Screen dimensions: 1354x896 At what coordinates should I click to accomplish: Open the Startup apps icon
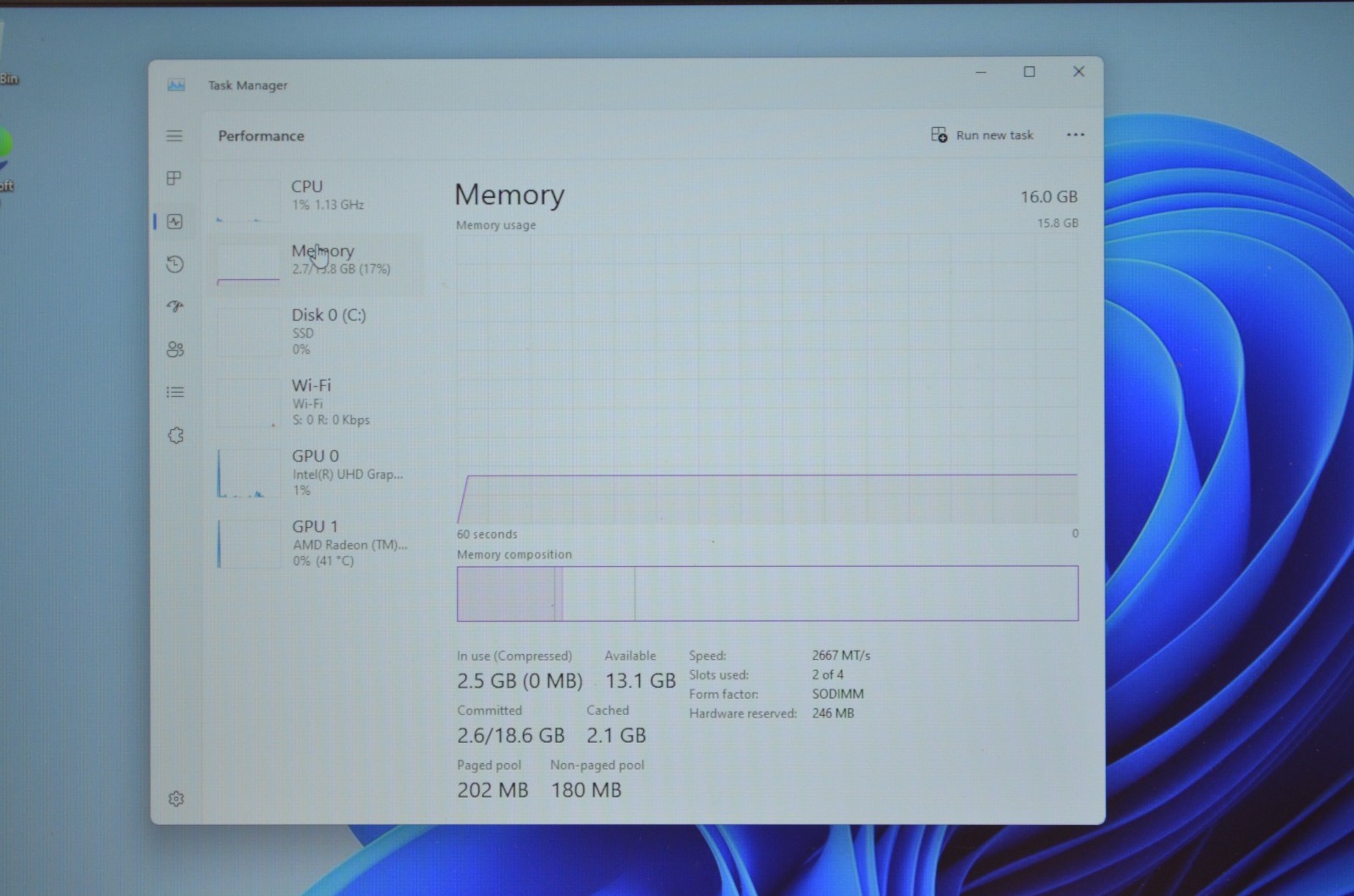tap(175, 306)
